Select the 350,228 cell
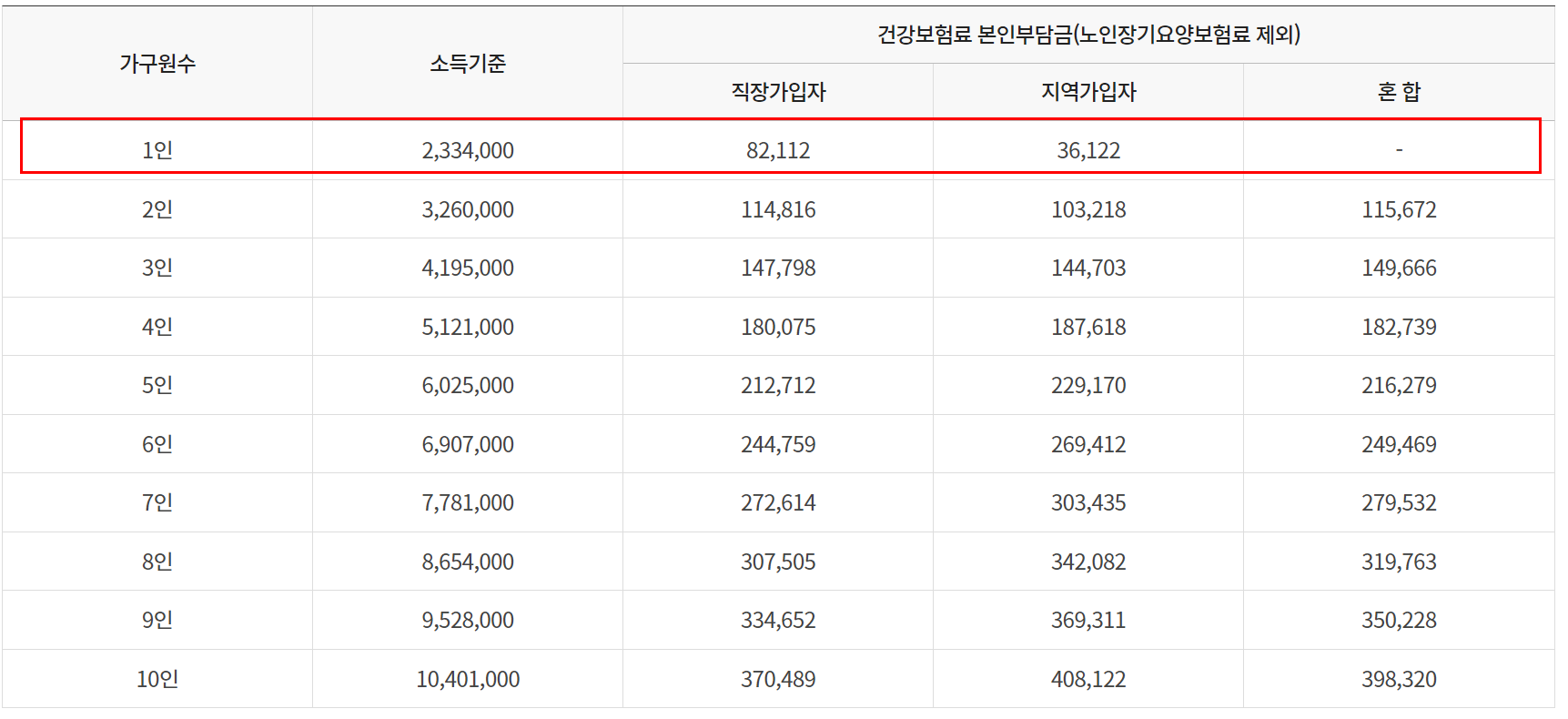This screenshot has width=1568, height=719. (1399, 620)
